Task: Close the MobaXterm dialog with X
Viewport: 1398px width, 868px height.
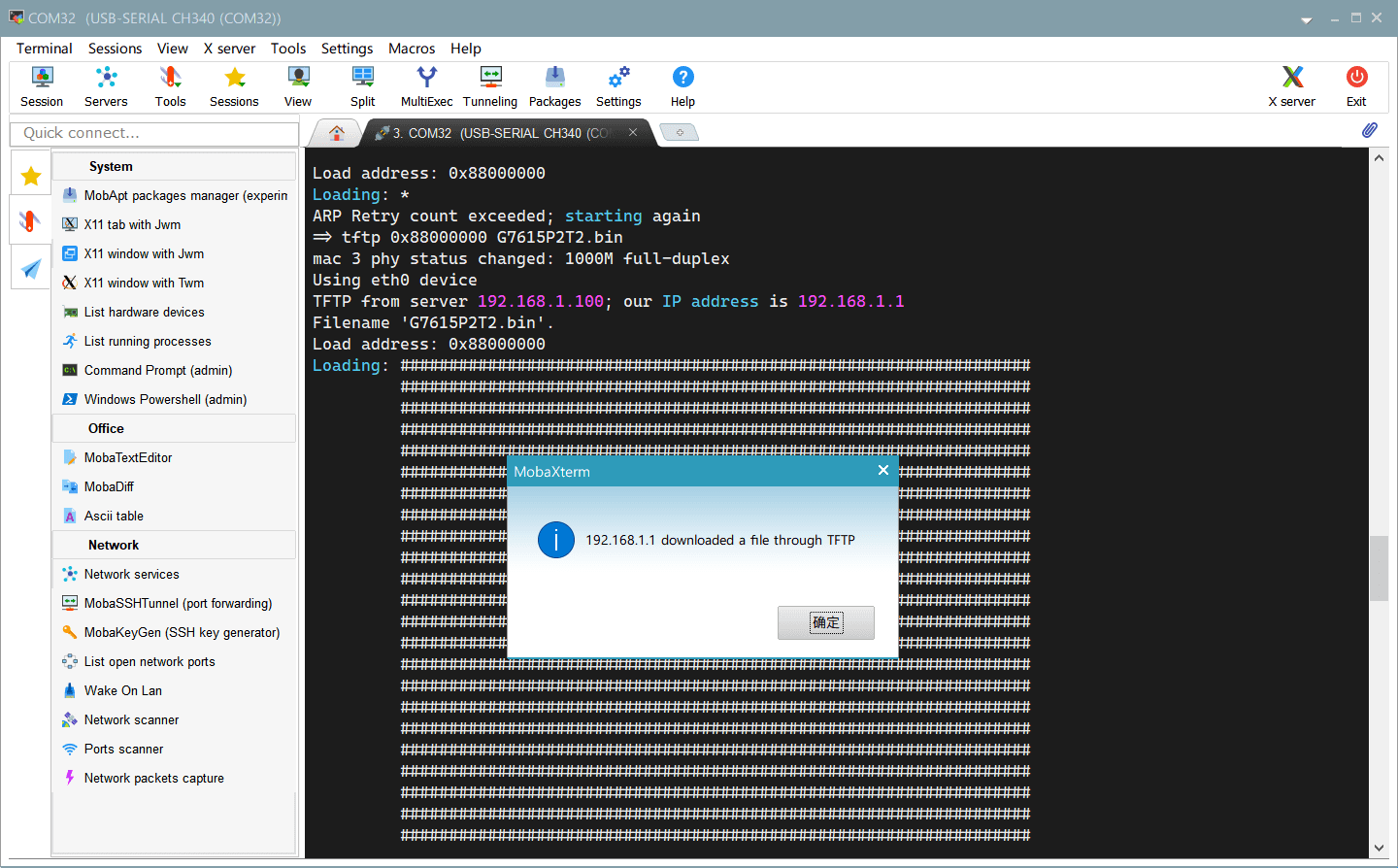Action: [x=882, y=470]
